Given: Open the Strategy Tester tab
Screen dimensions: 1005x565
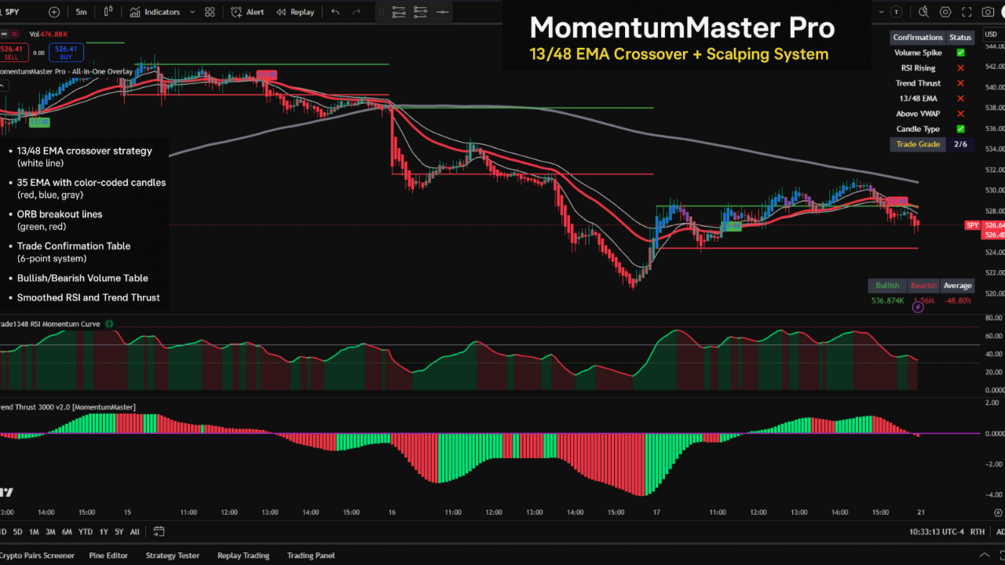Looking at the screenshot, I should (172, 555).
